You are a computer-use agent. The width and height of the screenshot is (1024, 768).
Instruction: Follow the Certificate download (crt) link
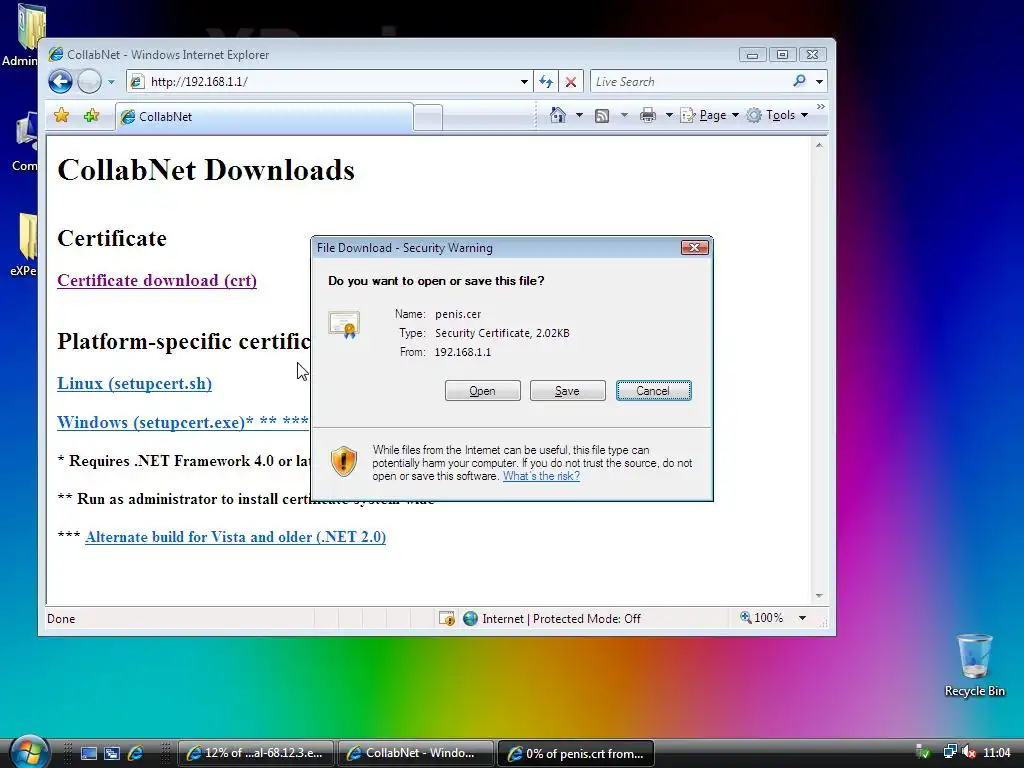(x=157, y=280)
